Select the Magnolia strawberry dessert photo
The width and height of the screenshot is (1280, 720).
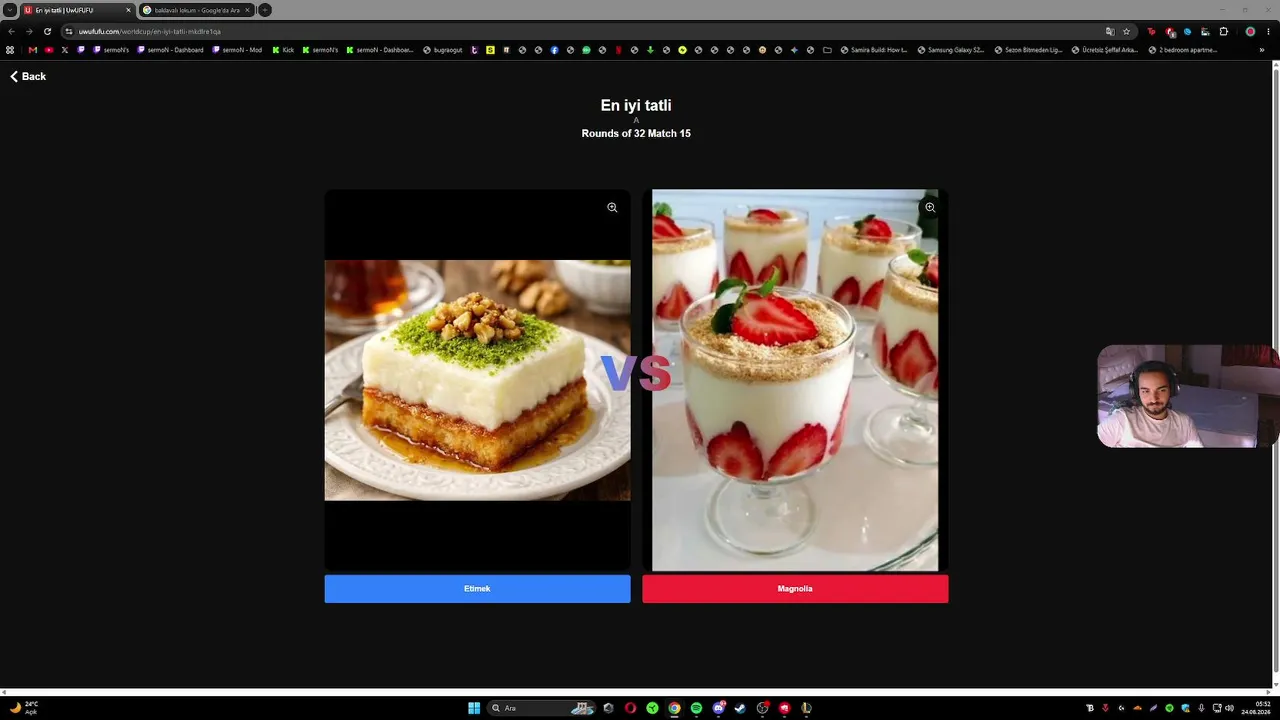[x=795, y=380]
